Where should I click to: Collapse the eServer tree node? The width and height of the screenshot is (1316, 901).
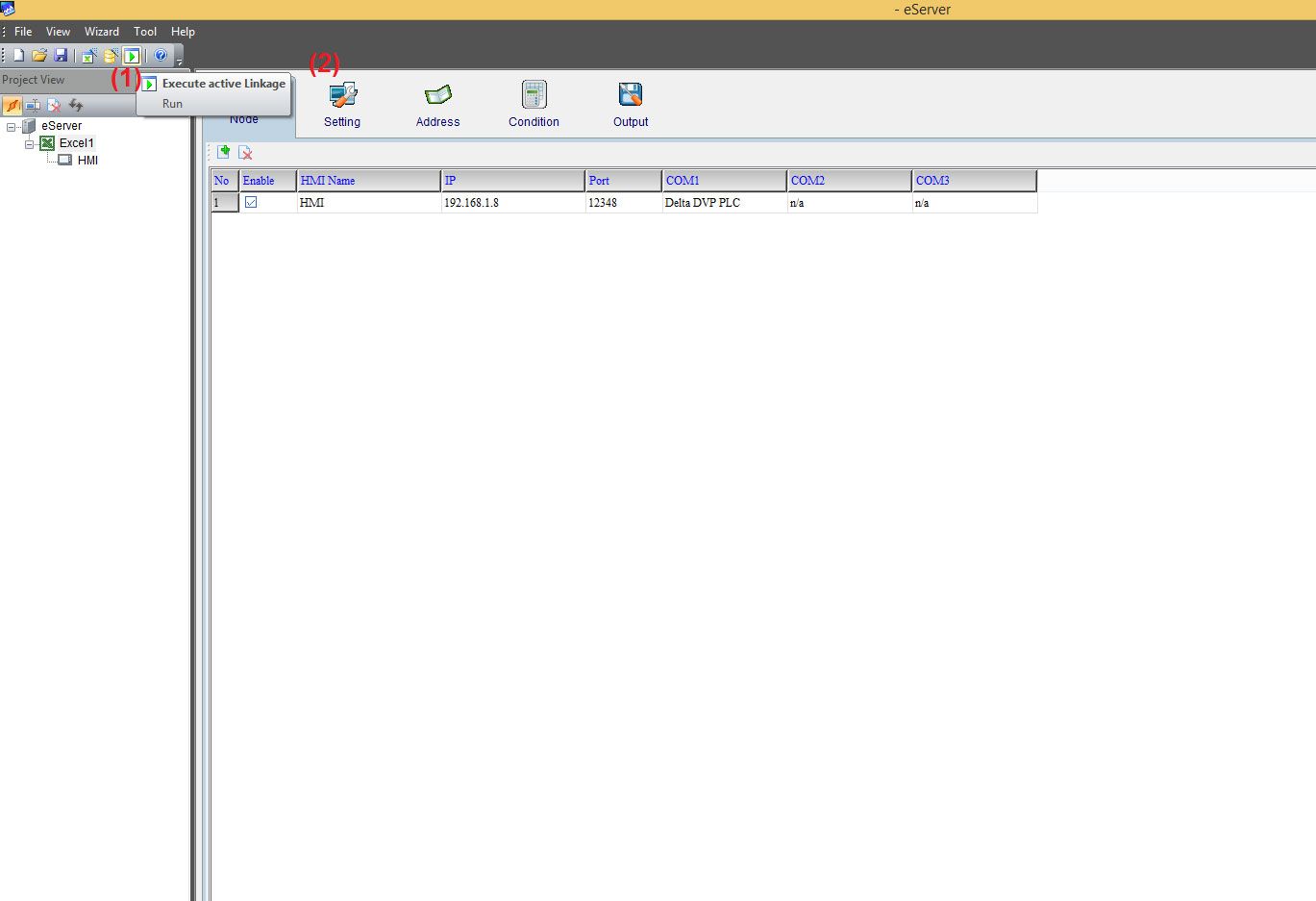12,127
